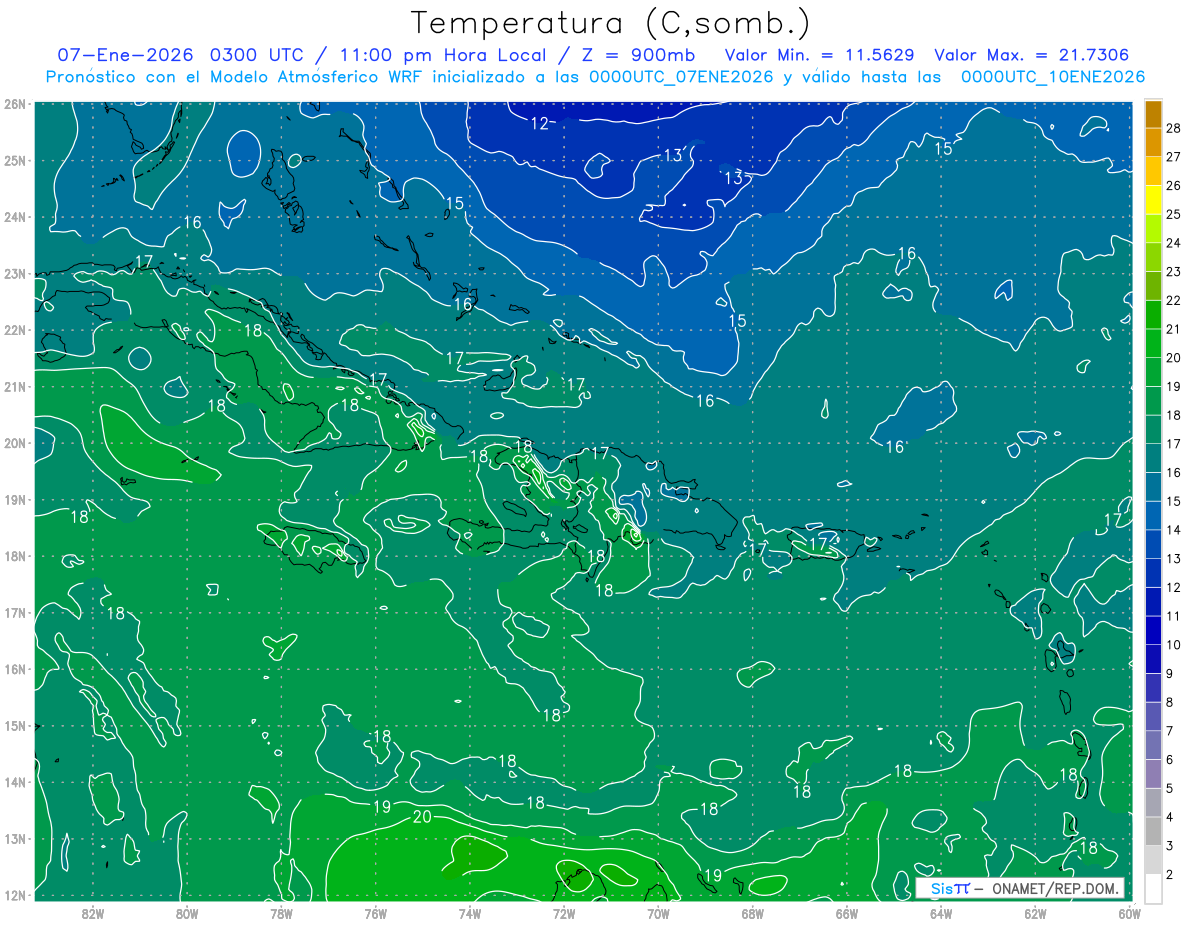
Task: Click the 'Valor Min. = 11.5629' readout
Action: (x=819, y=55)
